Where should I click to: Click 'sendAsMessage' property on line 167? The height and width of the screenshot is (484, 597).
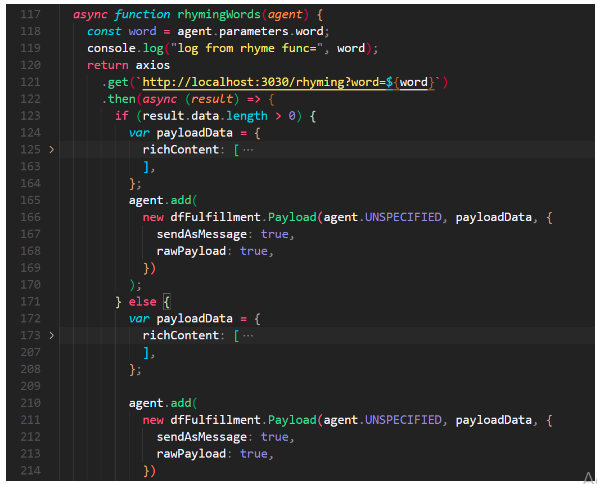[x=202, y=234]
